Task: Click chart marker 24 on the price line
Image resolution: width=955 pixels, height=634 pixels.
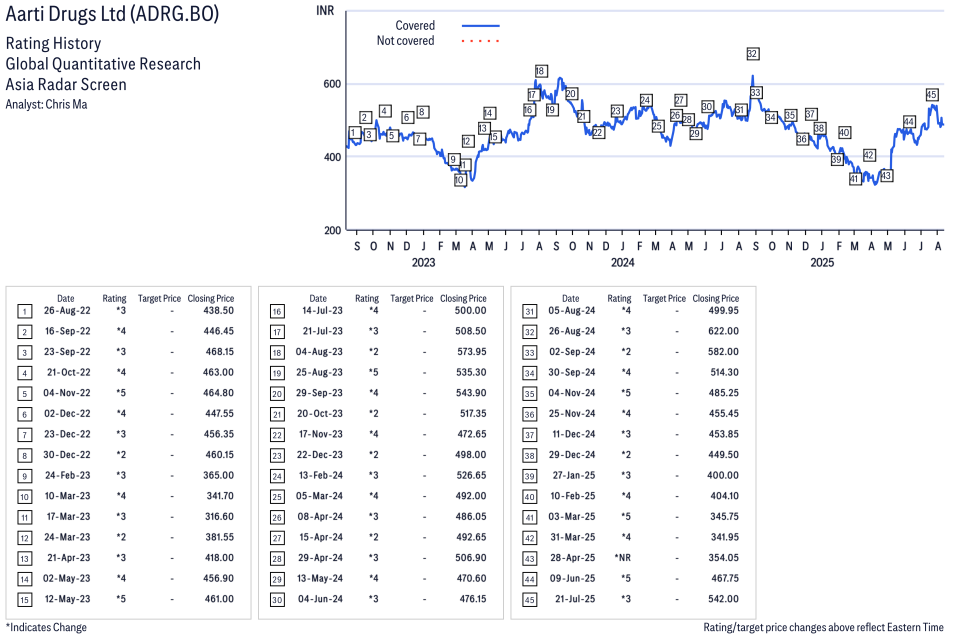Action: (x=646, y=100)
